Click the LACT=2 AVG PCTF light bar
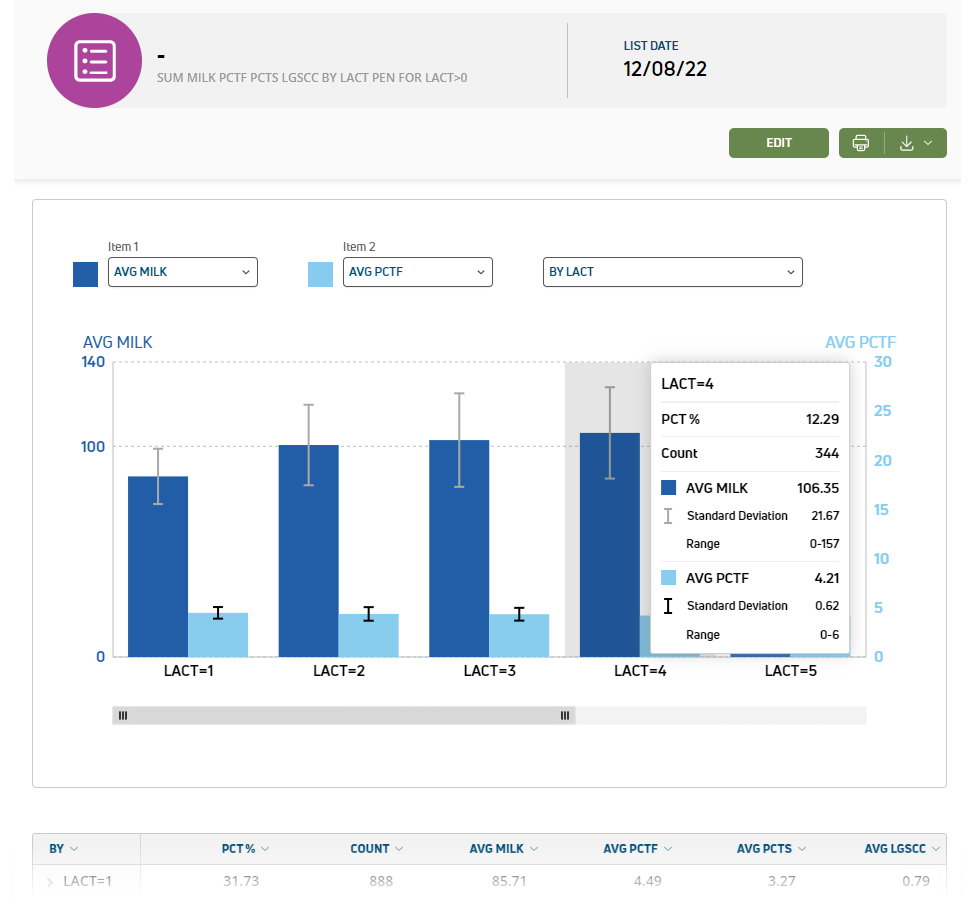This screenshot has width=976, height=910. click(368, 635)
